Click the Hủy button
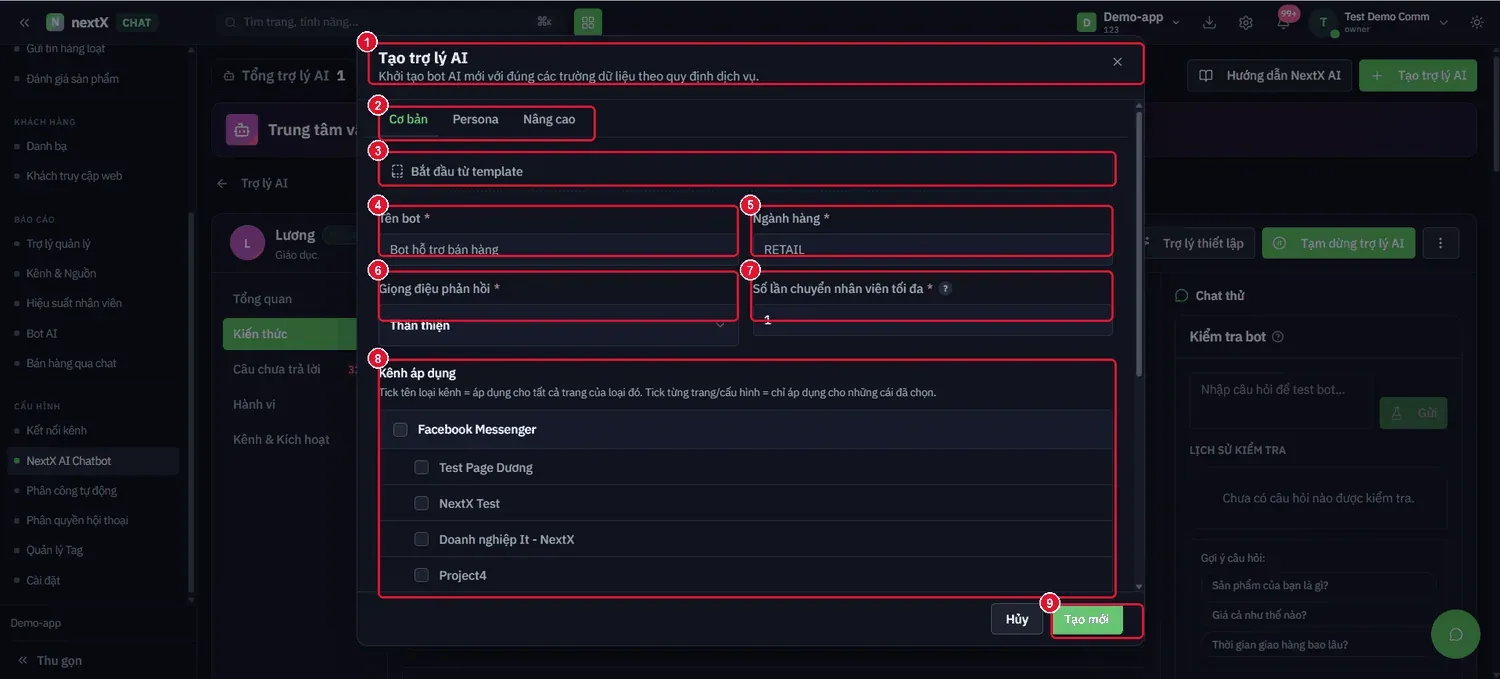 coord(1017,619)
